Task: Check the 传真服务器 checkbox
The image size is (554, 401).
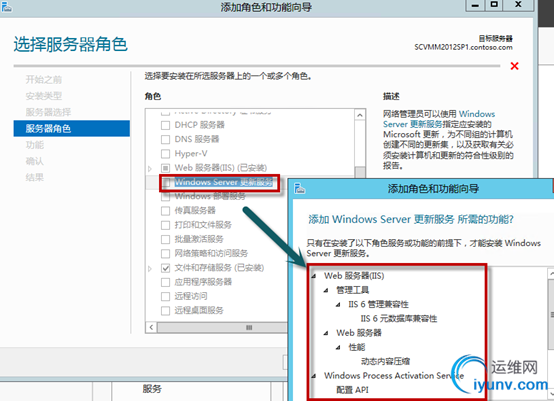Action: click(x=165, y=211)
